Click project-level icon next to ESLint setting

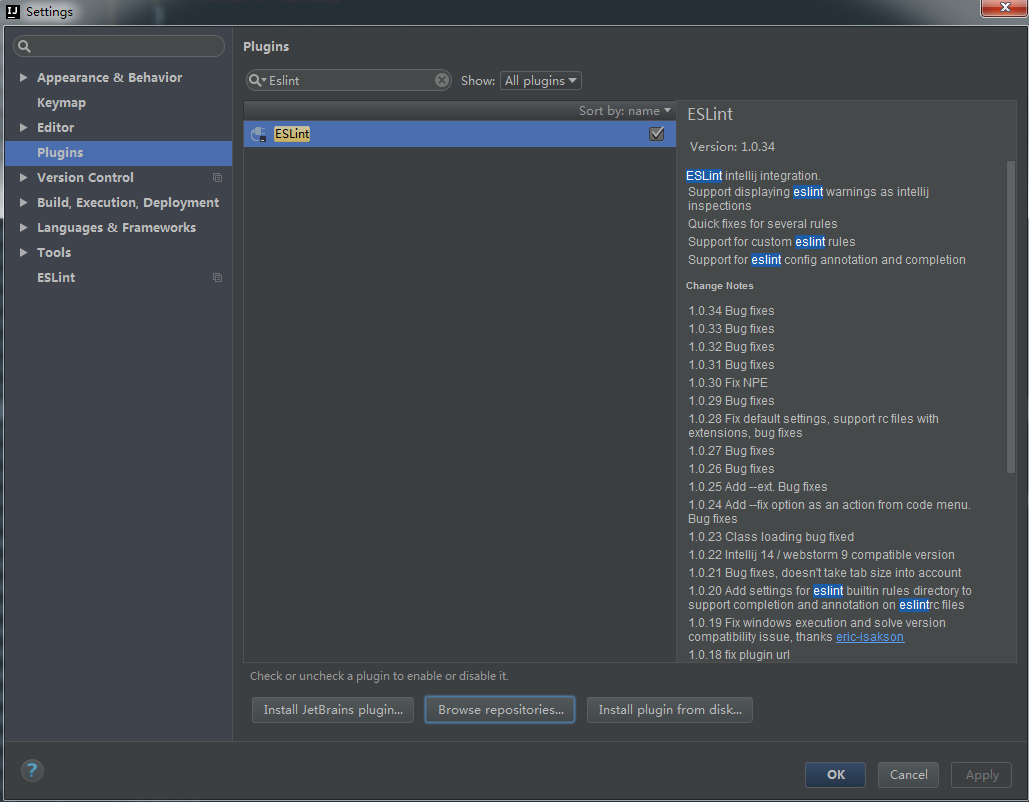click(217, 278)
